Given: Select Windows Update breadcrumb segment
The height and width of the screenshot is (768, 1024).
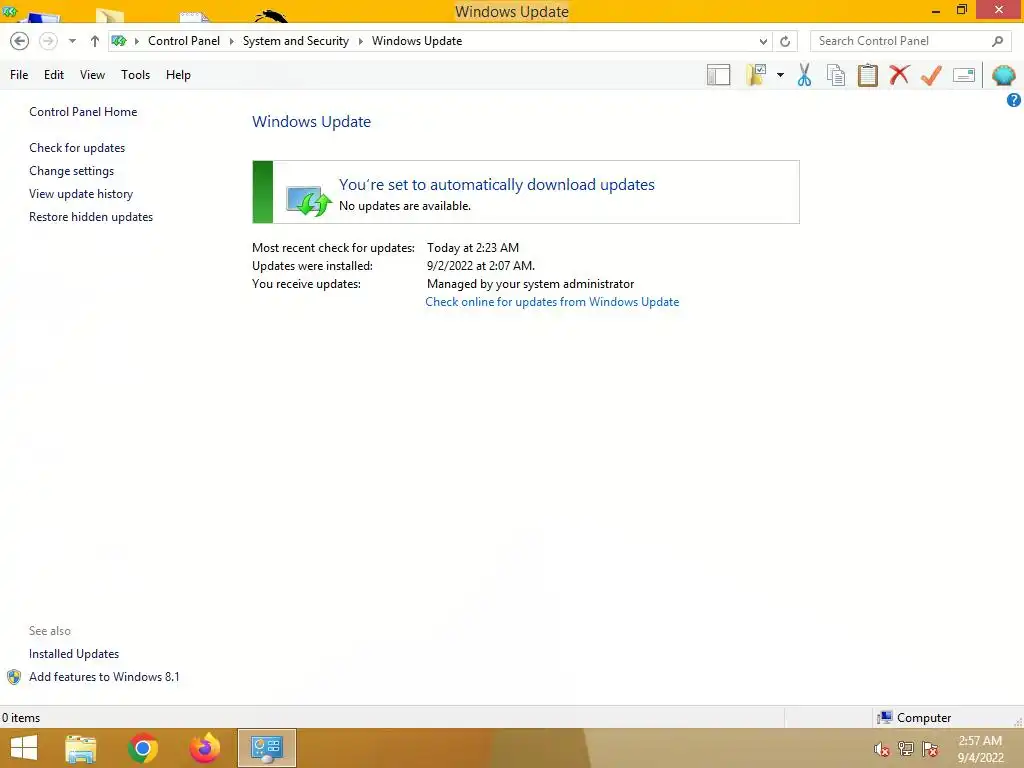Looking at the screenshot, I should 417,41.
